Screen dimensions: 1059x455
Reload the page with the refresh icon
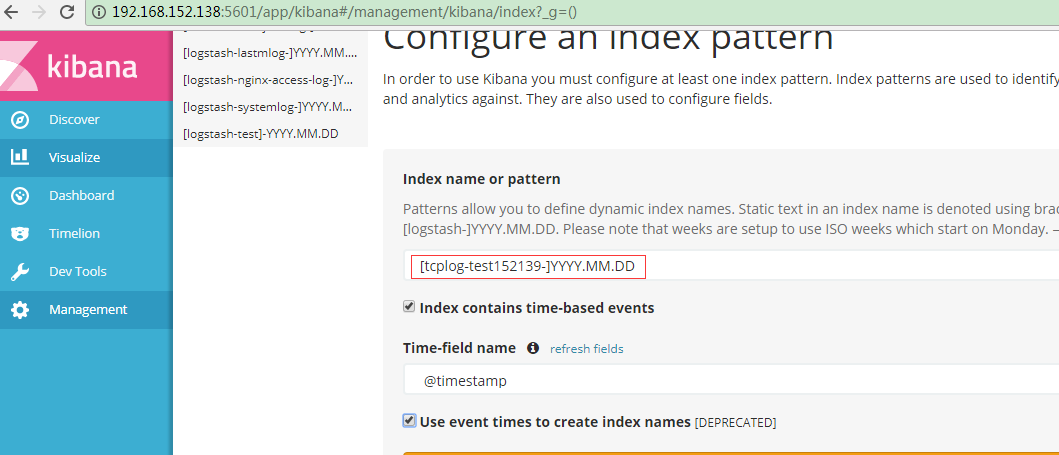[67, 11]
